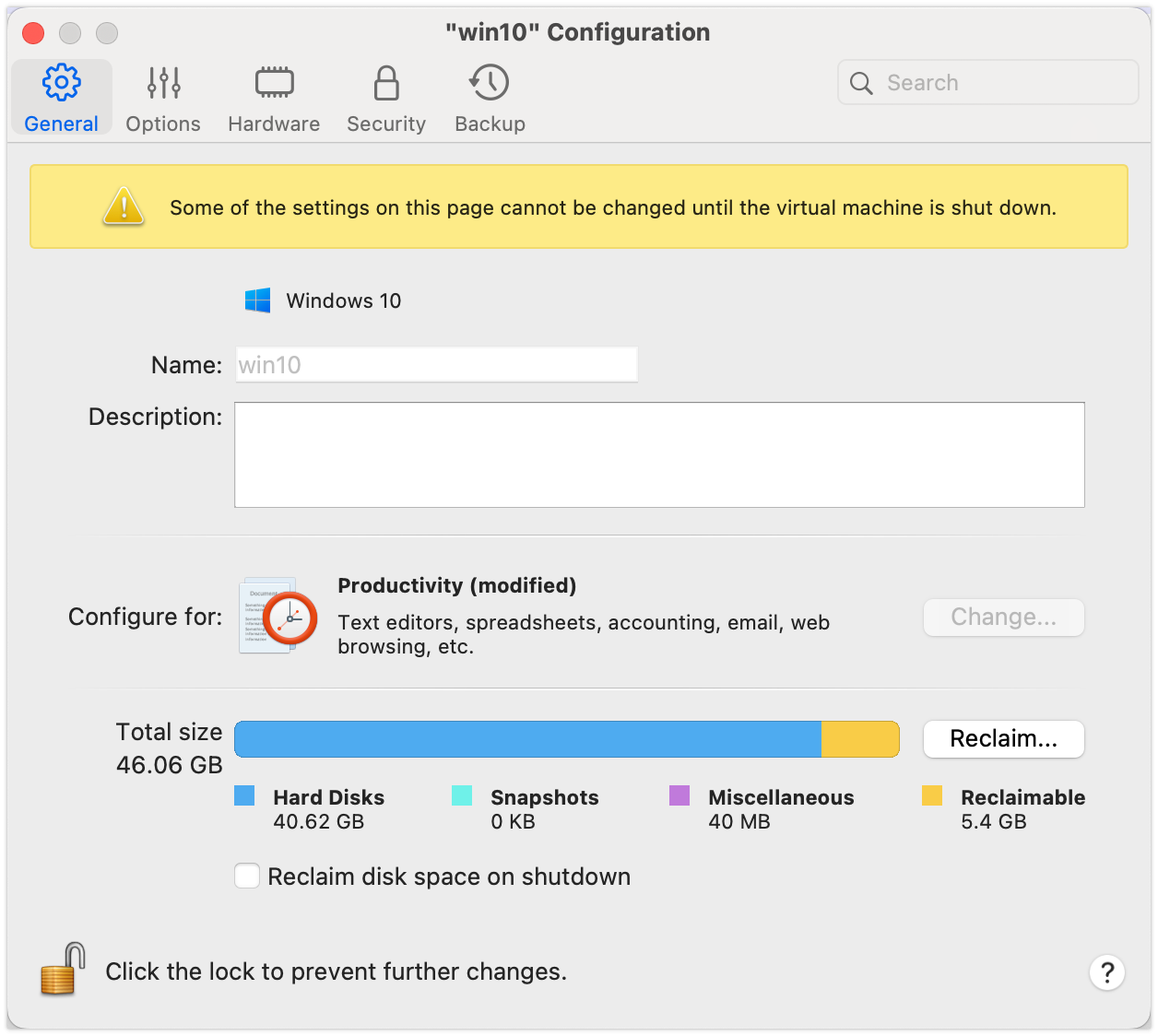Click the '40 MB' Miscellaneous value

click(x=739, y=821)
